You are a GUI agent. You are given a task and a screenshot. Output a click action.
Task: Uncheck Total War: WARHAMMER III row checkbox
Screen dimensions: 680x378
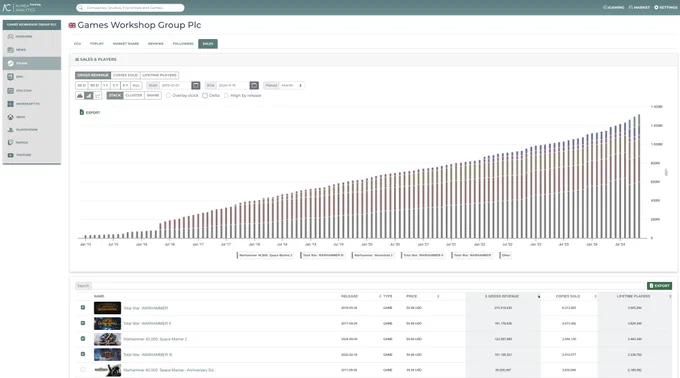pyautogui.click(x=83, y=354)
